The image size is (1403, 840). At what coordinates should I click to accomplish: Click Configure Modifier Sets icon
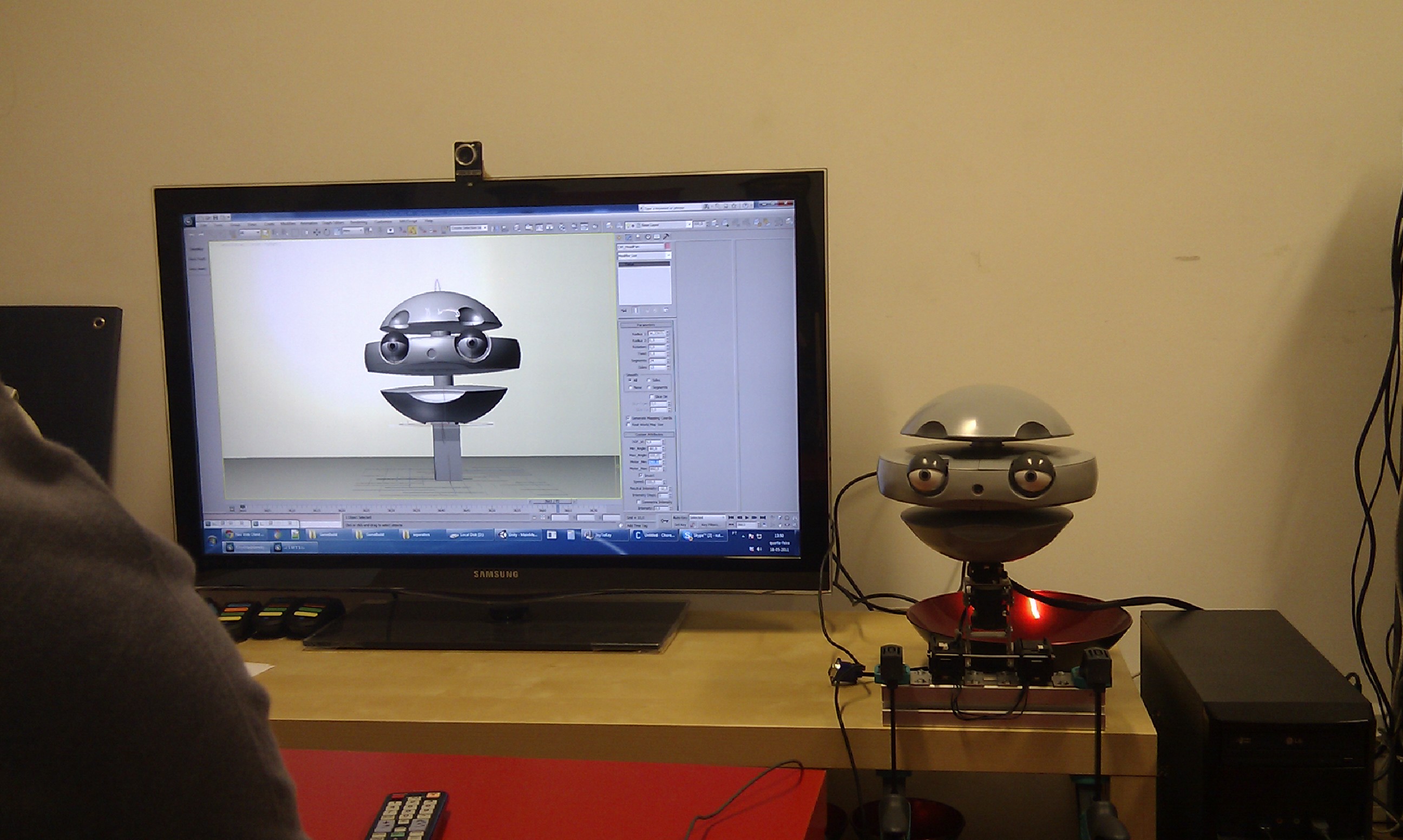pyautogui.click(x=666, y=310)
